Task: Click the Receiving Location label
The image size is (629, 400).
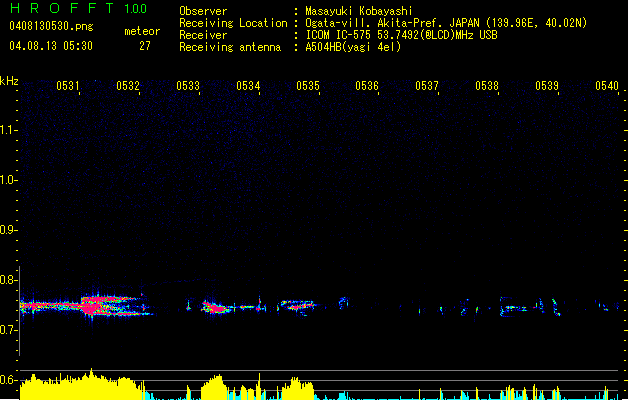Action: click(x=233, y=23)
